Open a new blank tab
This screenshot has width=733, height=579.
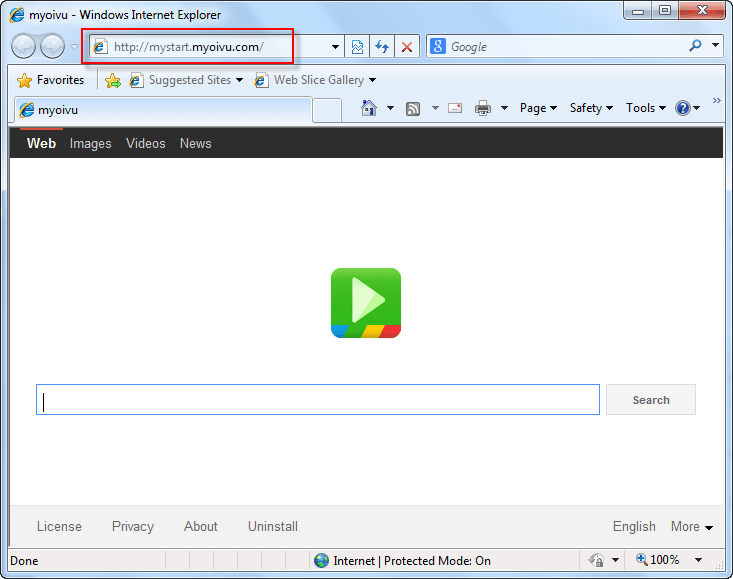point(326,111)
